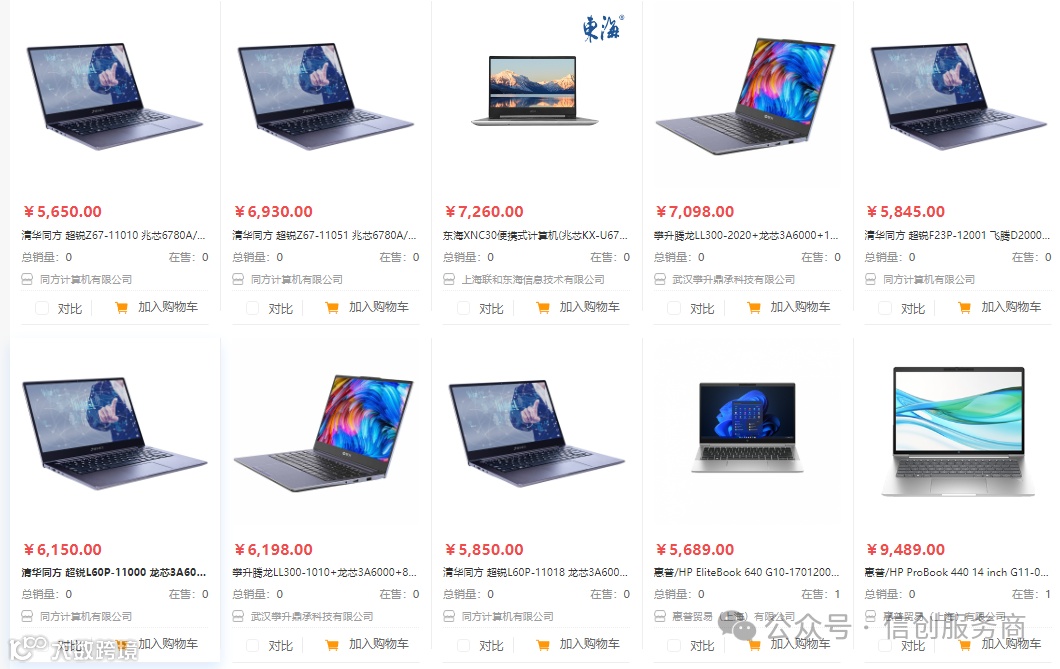Click cart icon for ¥5,850.00 laptop
Viewport: 1060px width, 669px height.
543,645
